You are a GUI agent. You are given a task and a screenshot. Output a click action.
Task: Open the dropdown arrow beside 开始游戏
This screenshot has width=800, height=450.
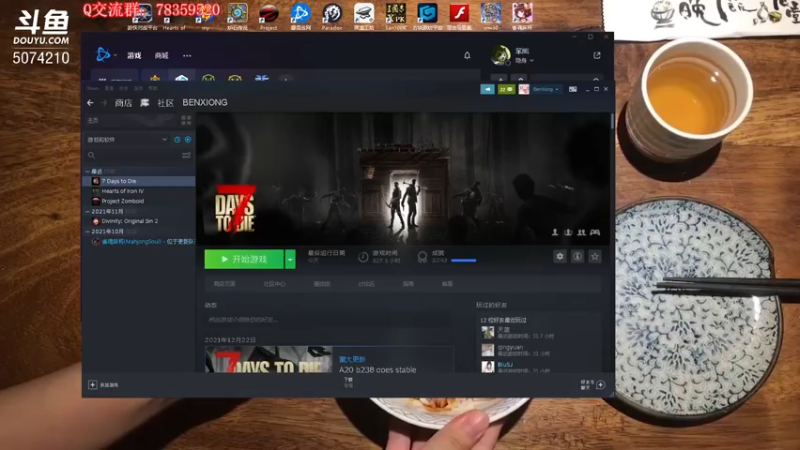click(290, 259)
